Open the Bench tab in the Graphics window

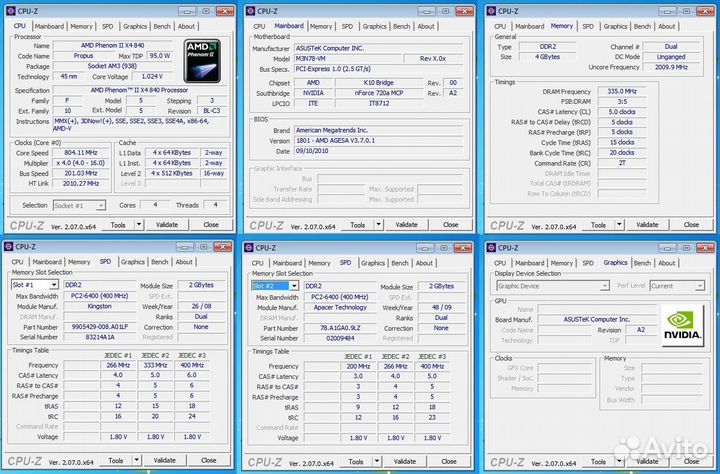pos(642,263)
